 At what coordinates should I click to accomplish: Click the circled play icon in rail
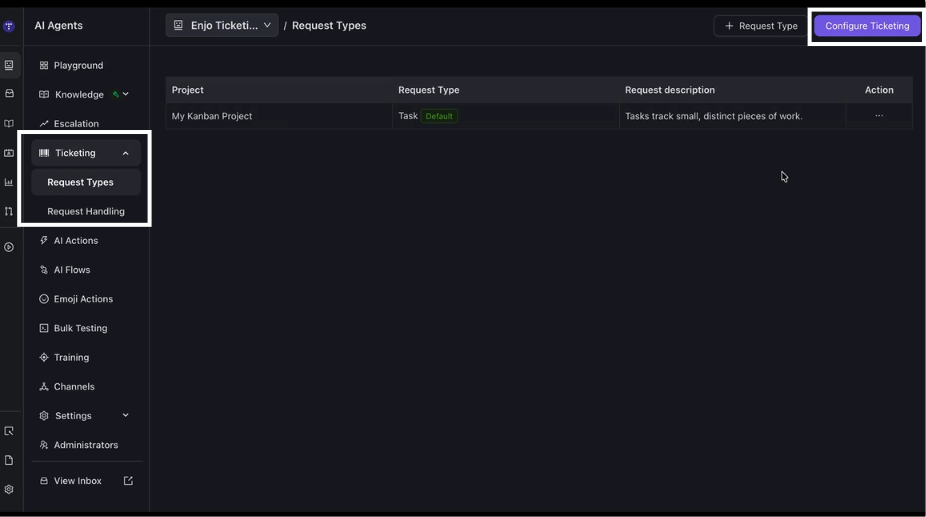[x=9, y=247]
